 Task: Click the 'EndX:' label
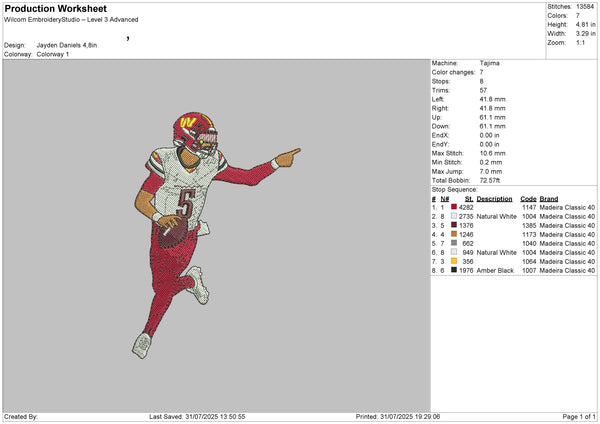click(440, 135)
